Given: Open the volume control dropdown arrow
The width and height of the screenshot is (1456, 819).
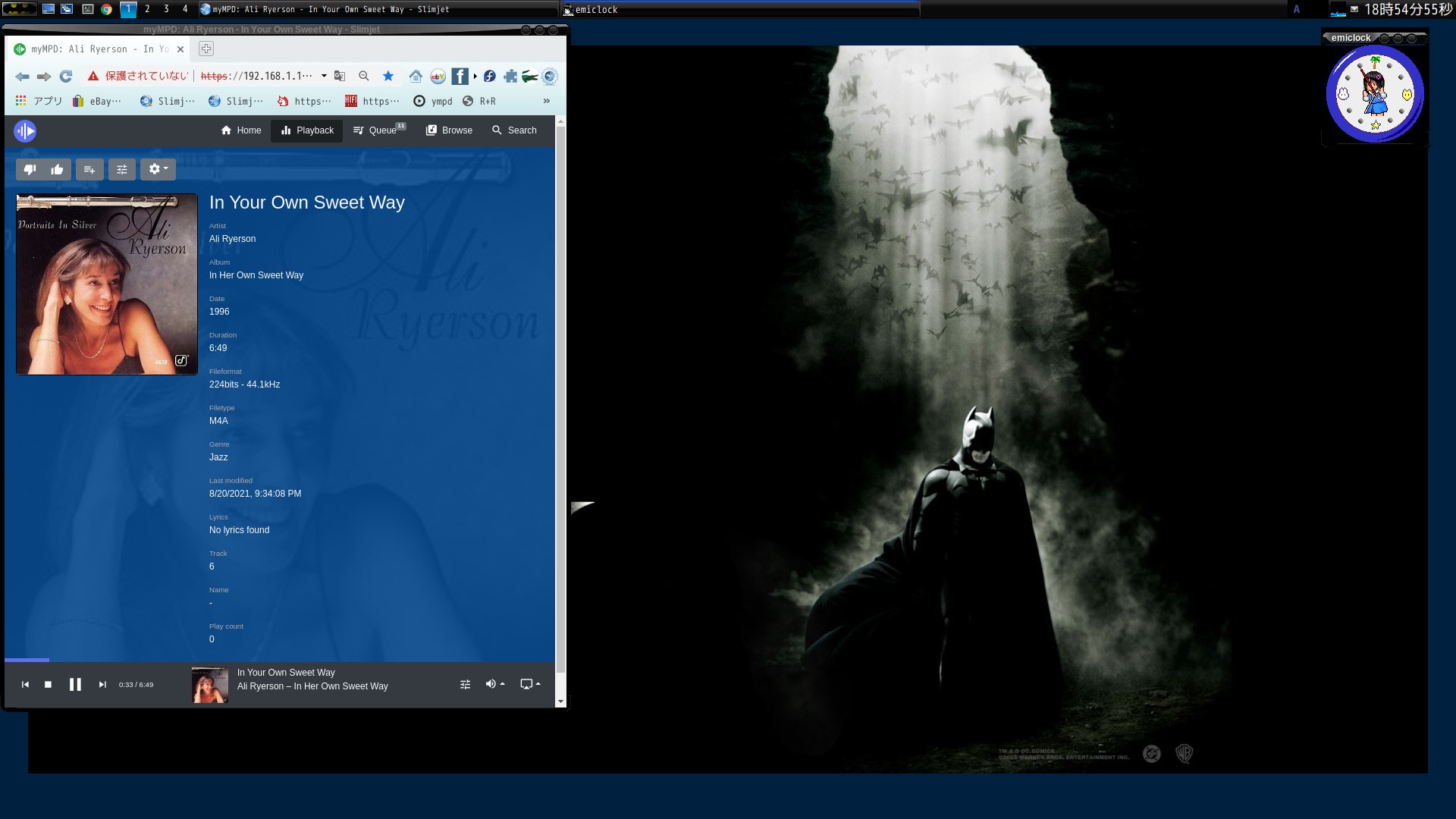Looking at the screenshot, I should pyautogui.click(x=503, y=684).
